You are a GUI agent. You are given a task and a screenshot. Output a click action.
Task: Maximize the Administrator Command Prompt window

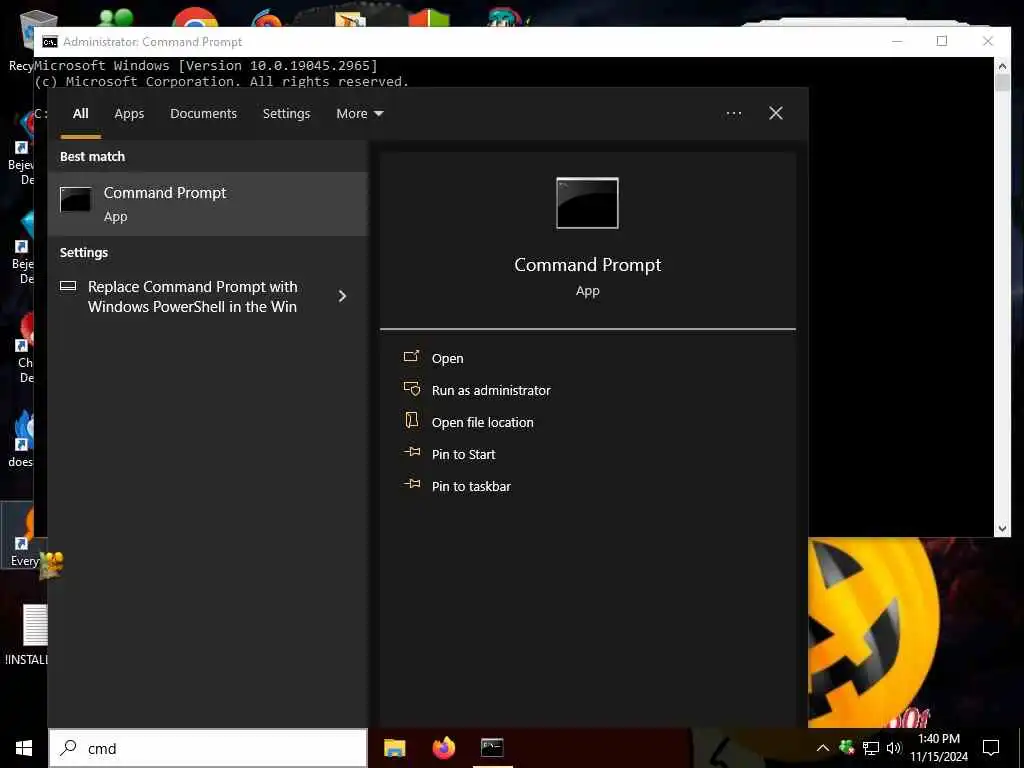(942, 41)
